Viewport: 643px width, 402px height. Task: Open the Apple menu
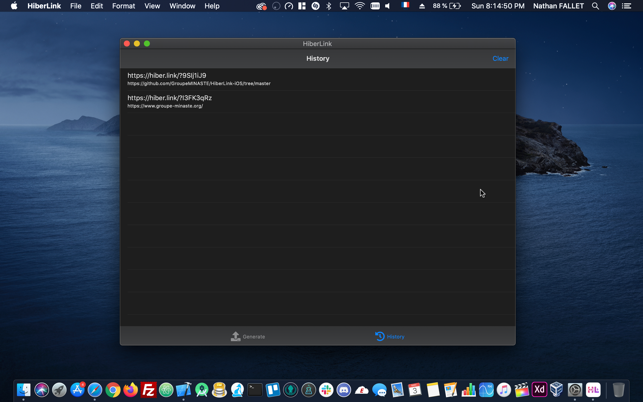pos(14,6)
